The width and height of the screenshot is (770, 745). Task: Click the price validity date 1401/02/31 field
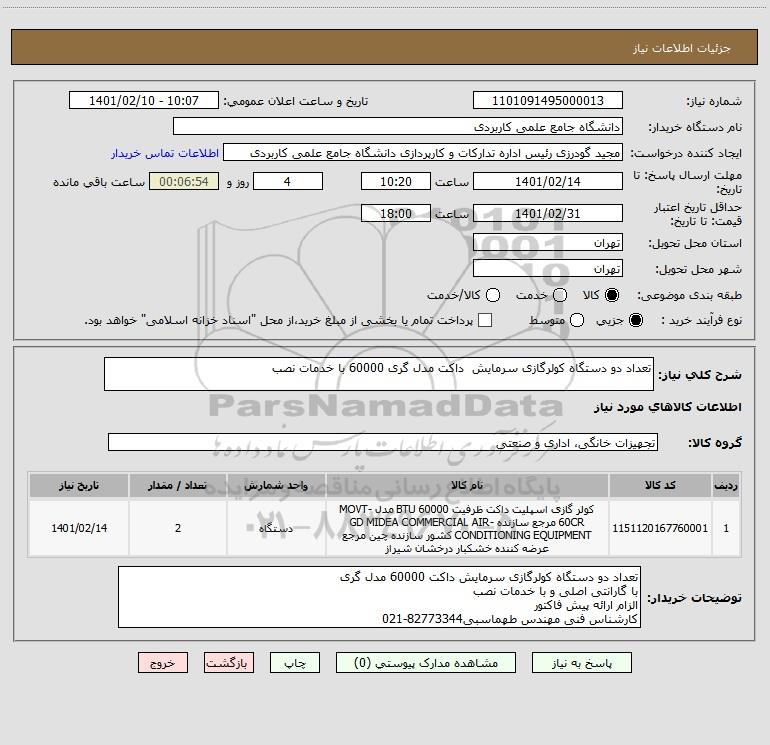548,213
